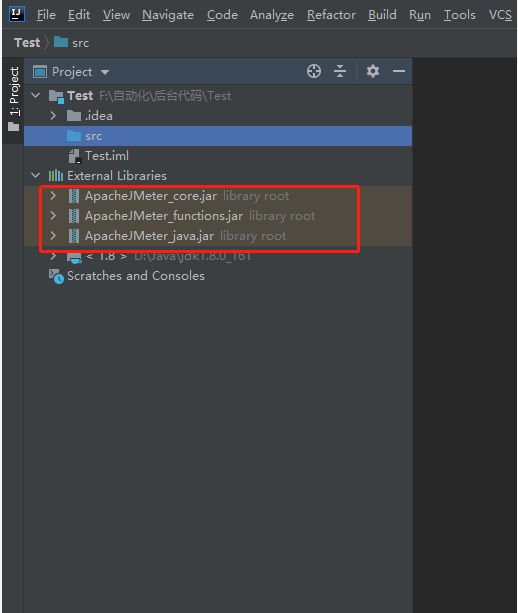
Task: Hide the Project panel with minus icon
Action: tap(399, 71)
